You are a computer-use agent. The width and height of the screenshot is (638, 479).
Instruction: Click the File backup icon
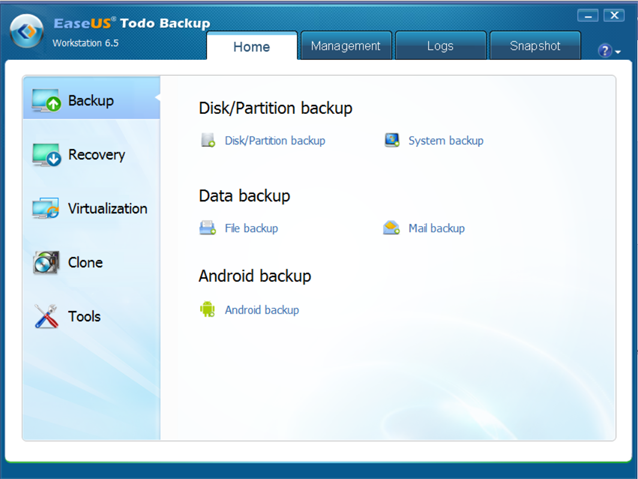[208, 228]
